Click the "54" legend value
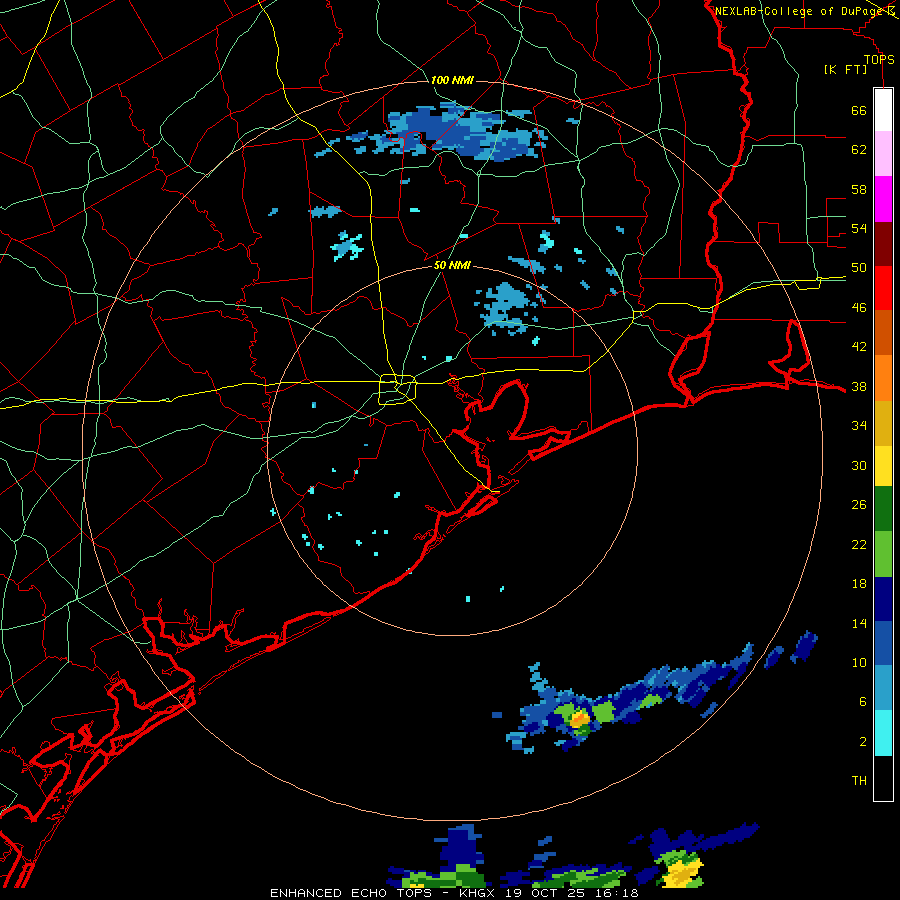 (859, 228)
